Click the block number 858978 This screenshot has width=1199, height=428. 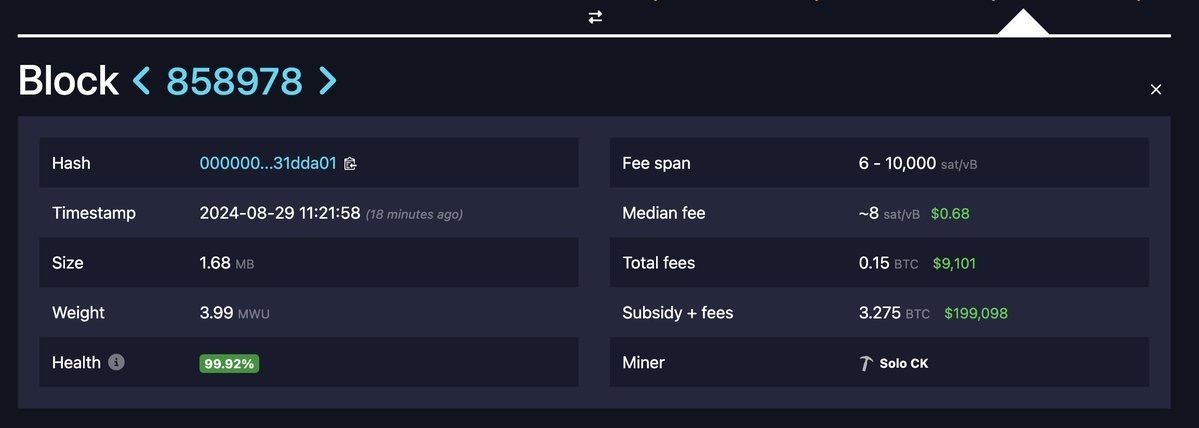[234, 81]
